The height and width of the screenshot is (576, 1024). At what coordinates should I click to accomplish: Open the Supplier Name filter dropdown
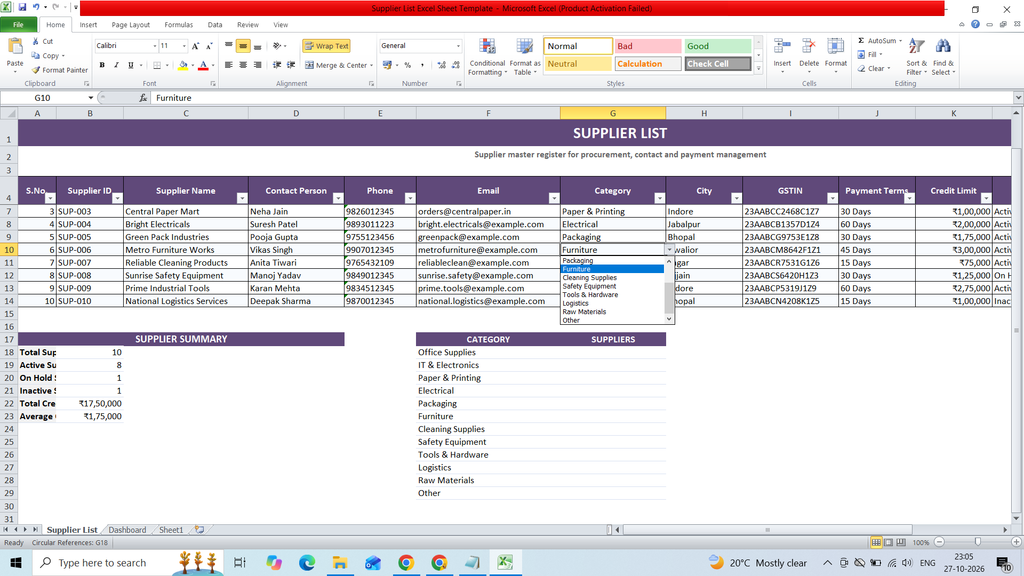[x=242, y=198]
